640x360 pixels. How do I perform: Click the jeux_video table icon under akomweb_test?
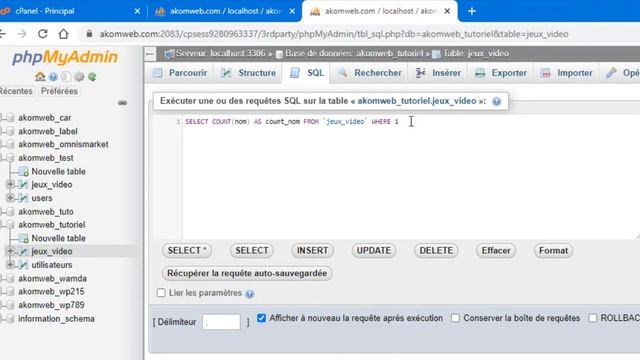point(24,184)
